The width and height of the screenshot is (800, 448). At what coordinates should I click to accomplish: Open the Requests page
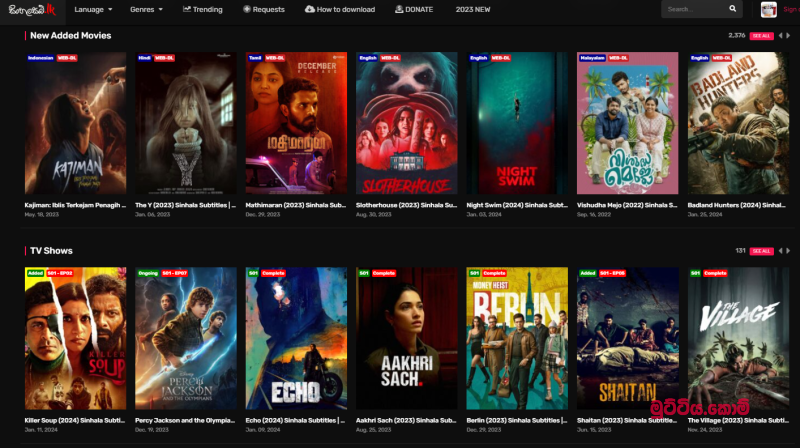pyautogui.click(x=264, y=9)
